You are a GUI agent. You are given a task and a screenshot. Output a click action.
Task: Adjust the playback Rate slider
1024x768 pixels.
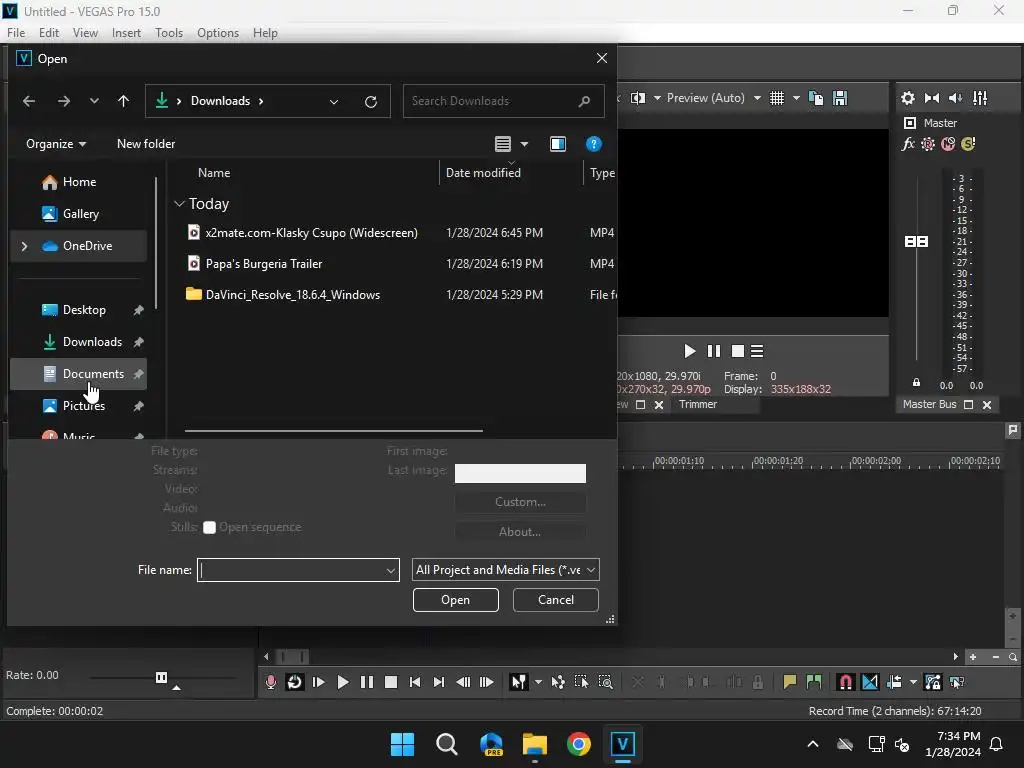point(161,677)
